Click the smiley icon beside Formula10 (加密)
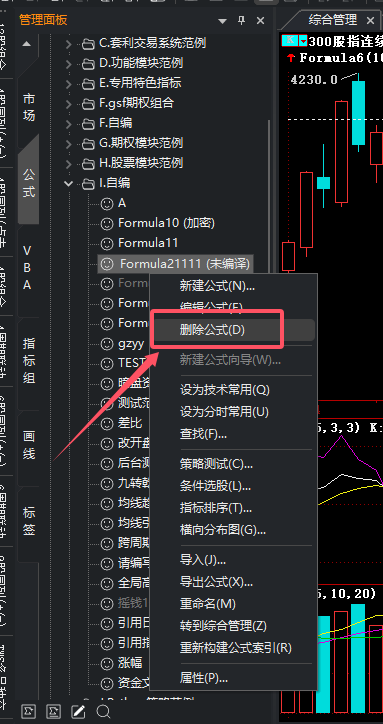The image size is (383, 724). pyautogui.click(x=107, y=223)
